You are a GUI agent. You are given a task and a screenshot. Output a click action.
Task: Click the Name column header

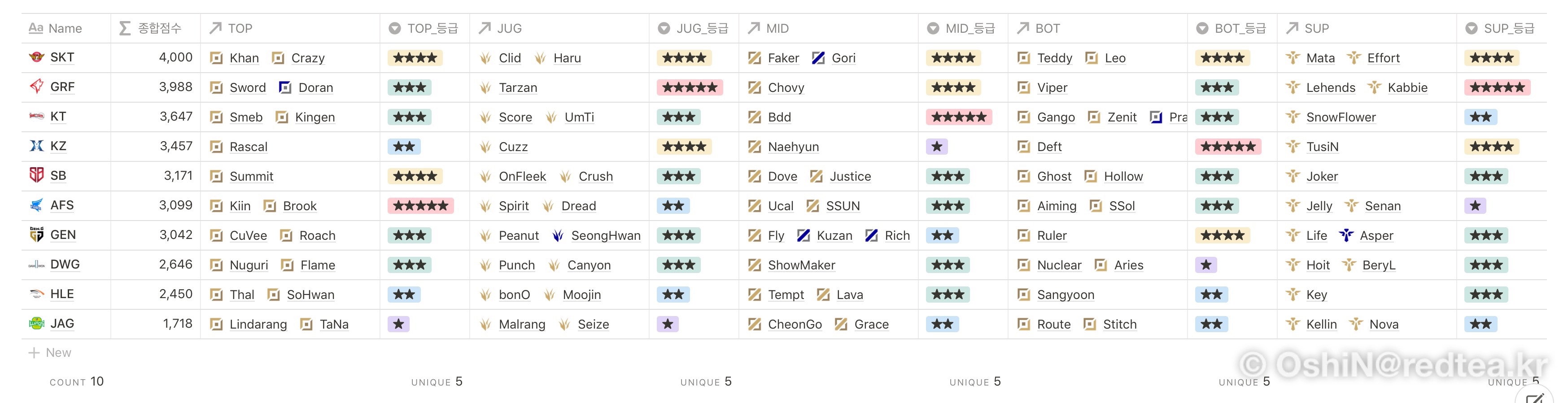pyautogui.click(x=65, y=29)
